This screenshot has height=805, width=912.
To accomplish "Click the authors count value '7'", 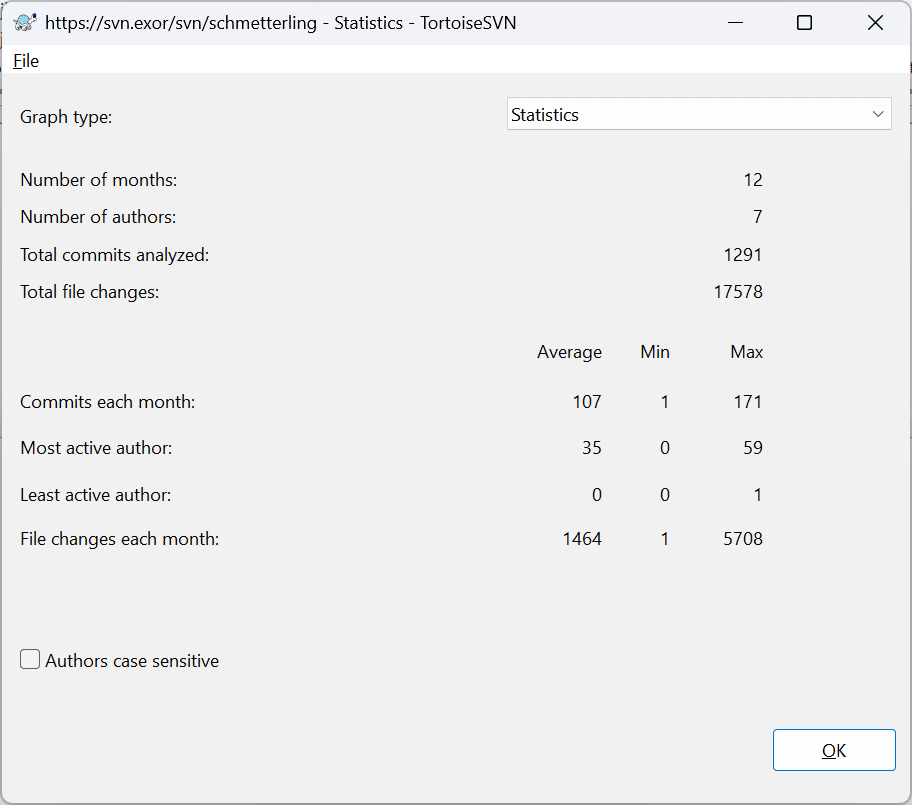I will pos(757,217).
